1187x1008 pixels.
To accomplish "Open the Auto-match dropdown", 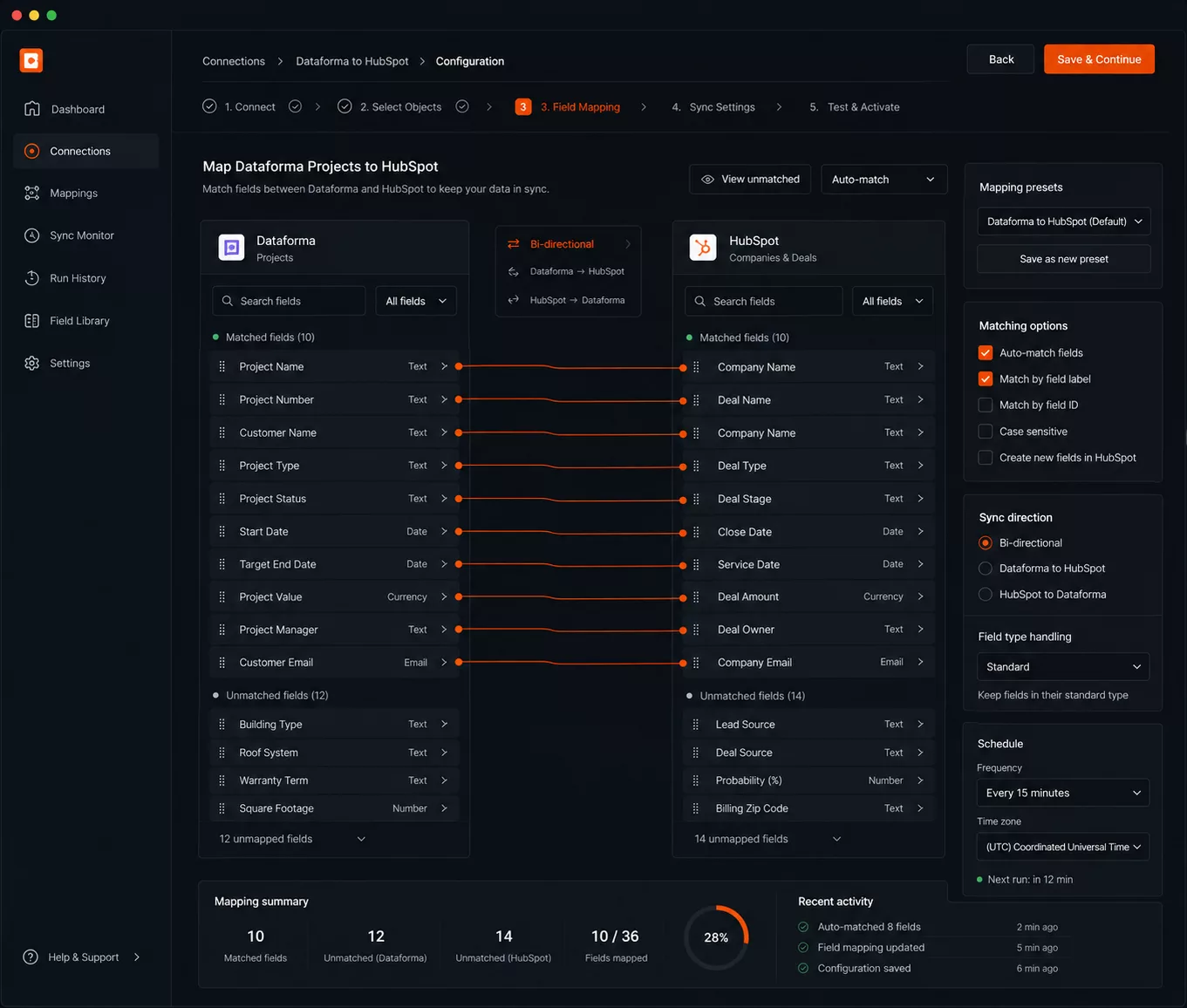I will pyautogui.click(x=883, y=180).
